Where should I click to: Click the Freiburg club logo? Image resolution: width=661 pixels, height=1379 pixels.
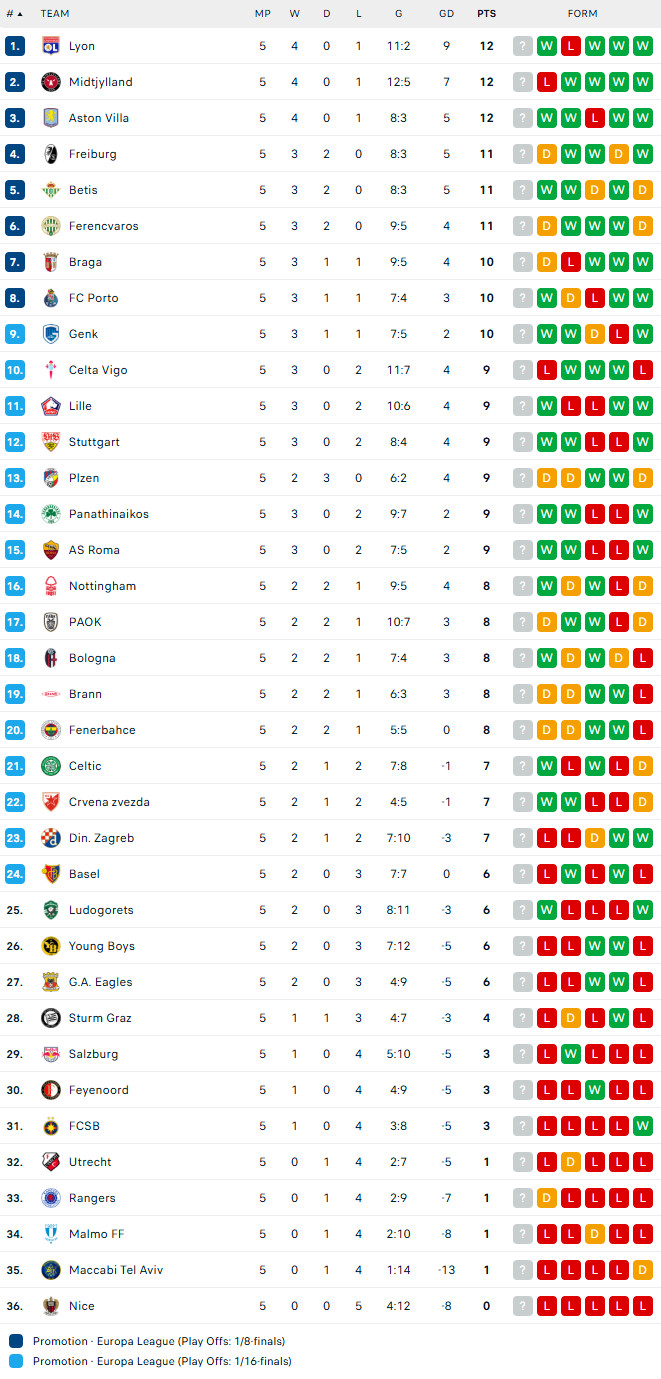pyautogui.click(x=50, y=154)
